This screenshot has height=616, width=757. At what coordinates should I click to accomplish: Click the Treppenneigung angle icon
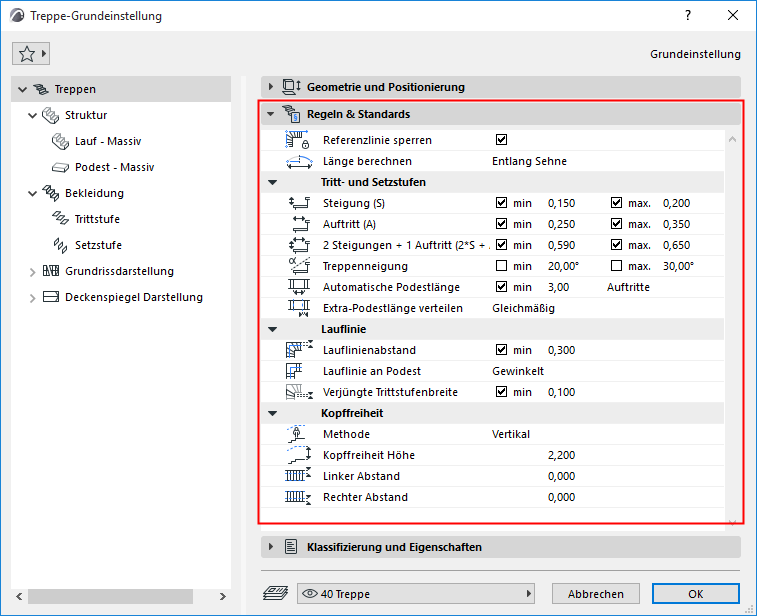pos(299,266)
